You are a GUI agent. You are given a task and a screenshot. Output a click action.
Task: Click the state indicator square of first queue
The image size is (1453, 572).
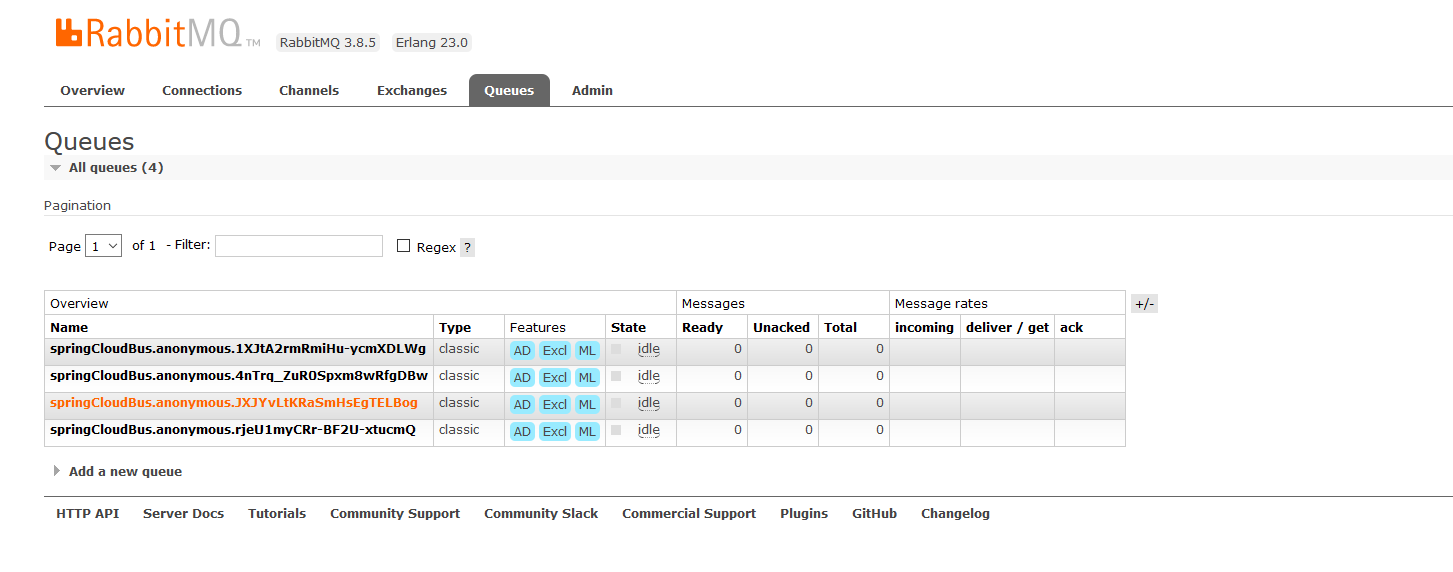[616, 349]
